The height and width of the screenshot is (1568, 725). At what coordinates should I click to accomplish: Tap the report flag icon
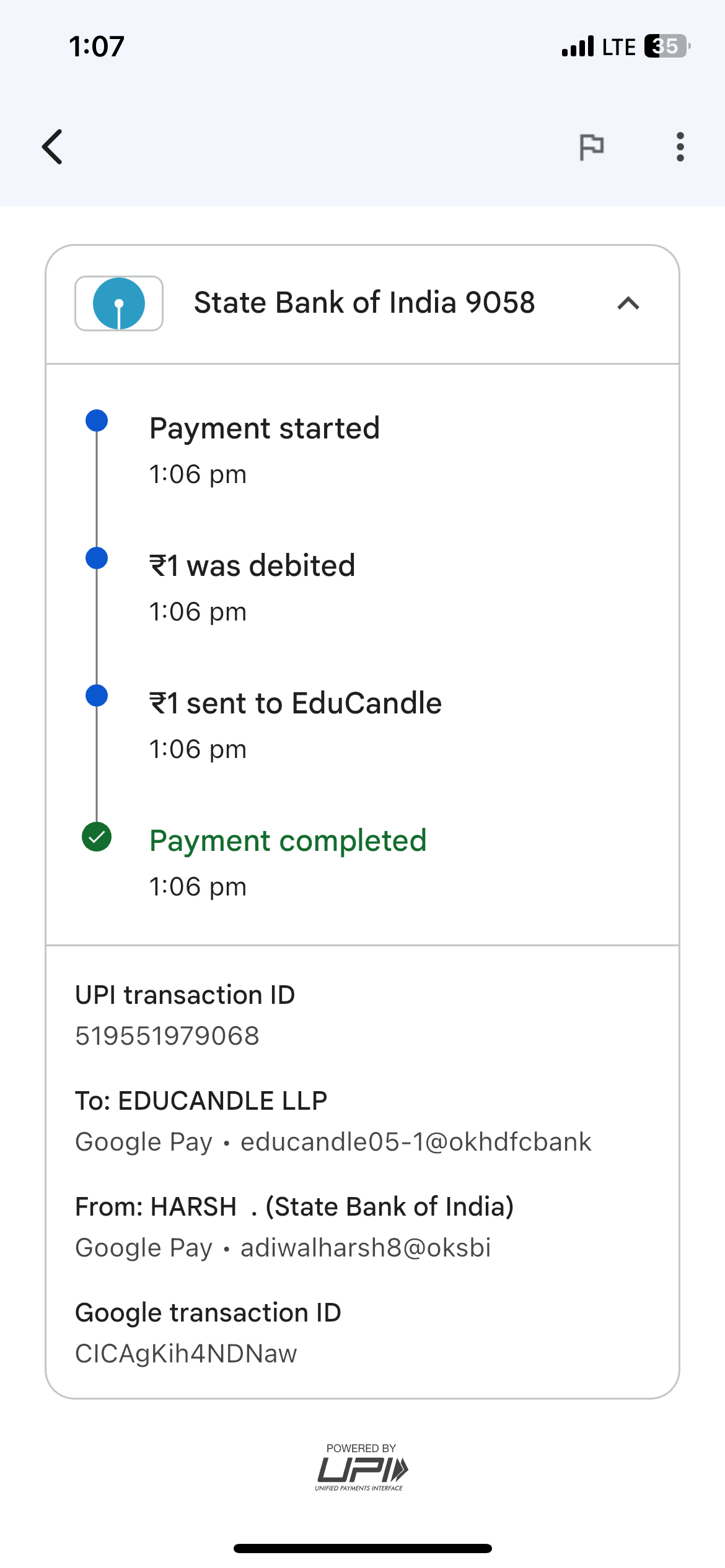point(591,147)
